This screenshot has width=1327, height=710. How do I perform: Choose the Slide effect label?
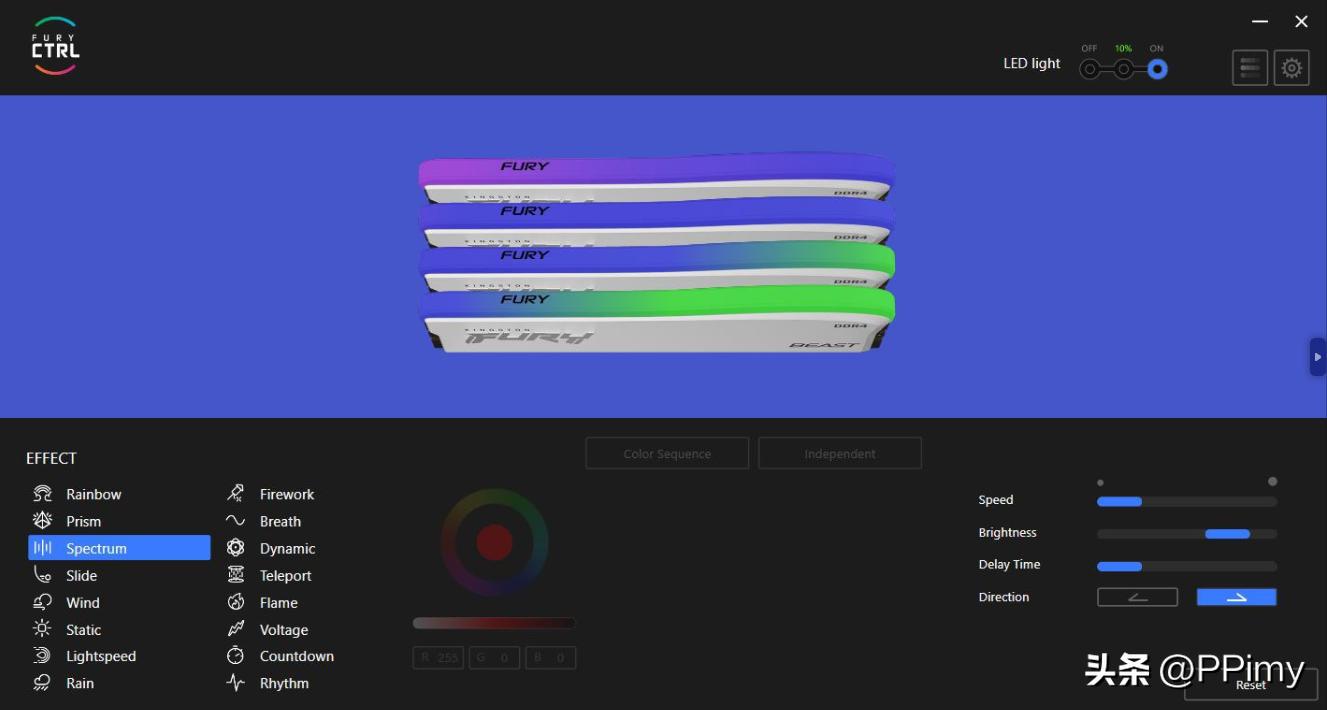coord(82,575)
